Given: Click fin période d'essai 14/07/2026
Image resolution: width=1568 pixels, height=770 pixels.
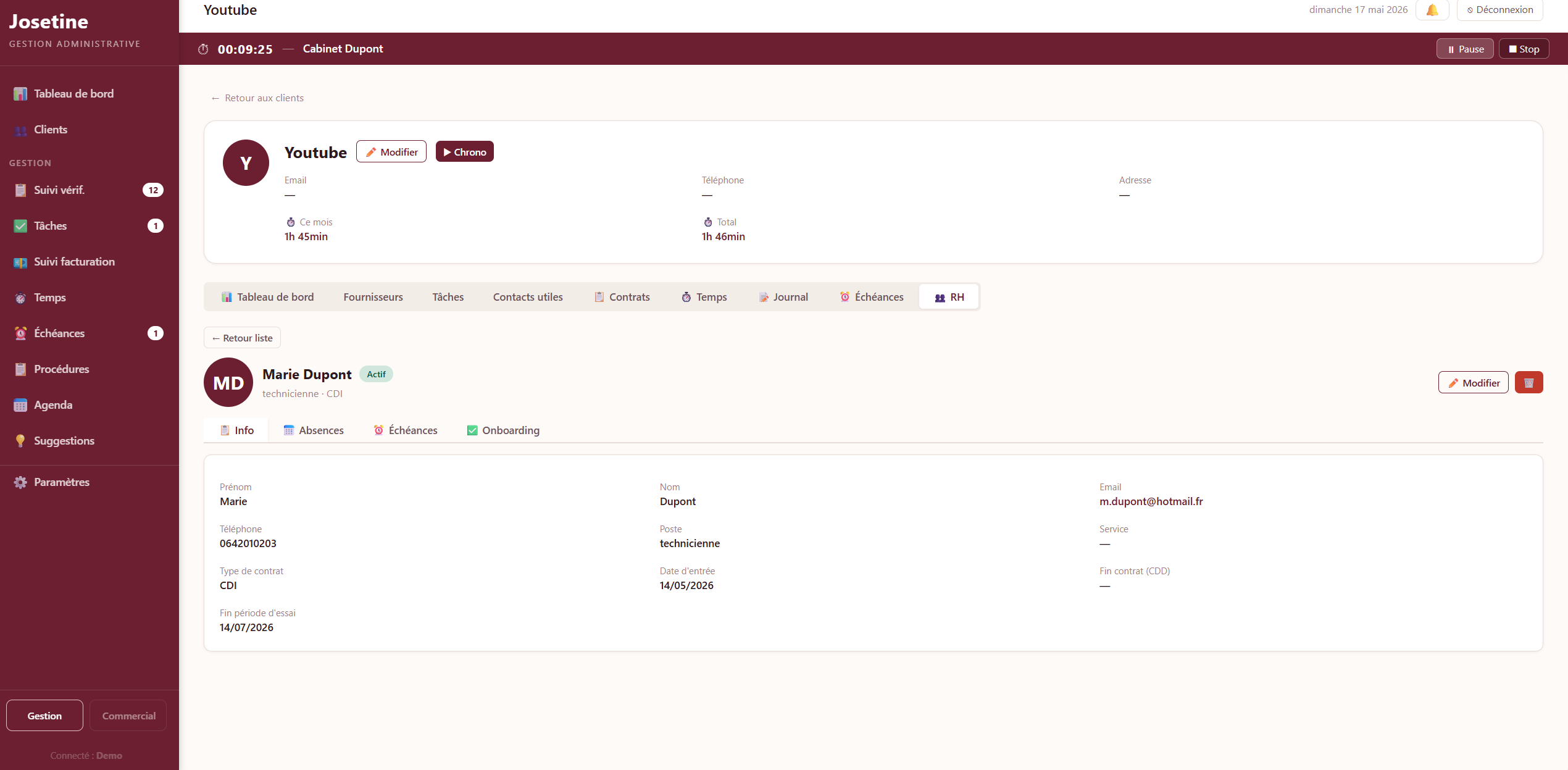Looking at the screenshot, I should coord(246,627).
